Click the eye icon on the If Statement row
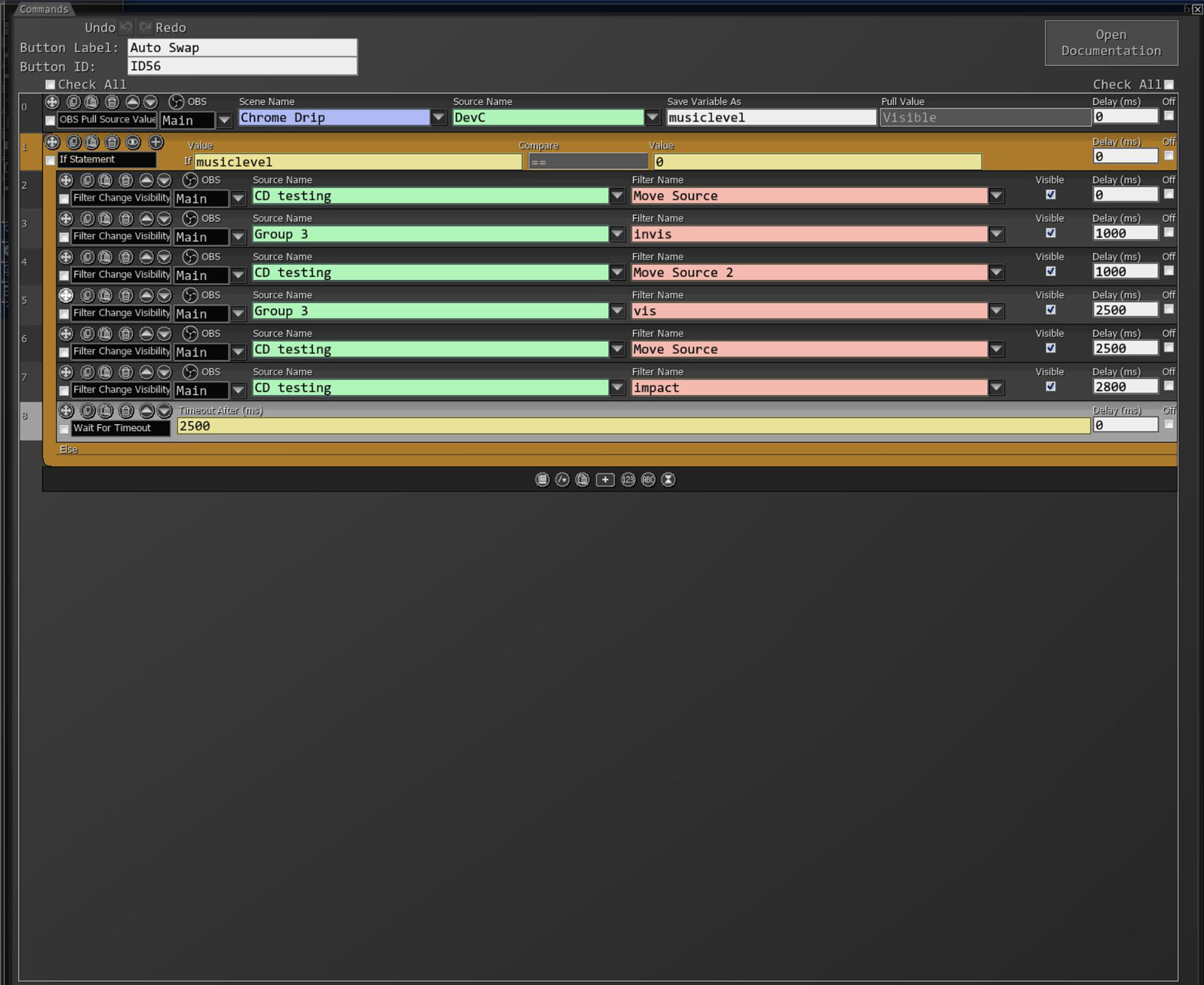1204x985 pixels. pos(133,142)
